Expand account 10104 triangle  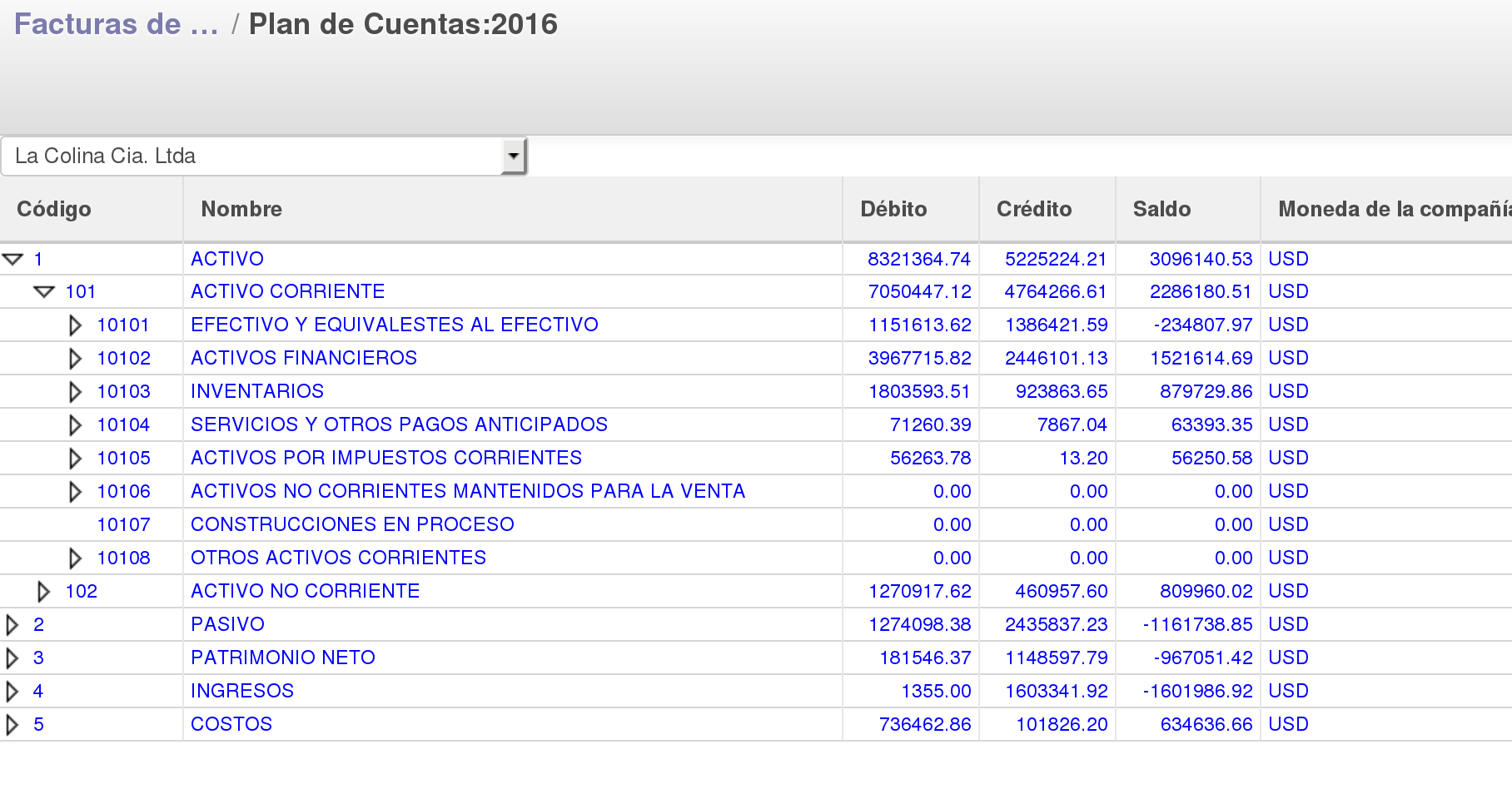click(x=75, y=424)
